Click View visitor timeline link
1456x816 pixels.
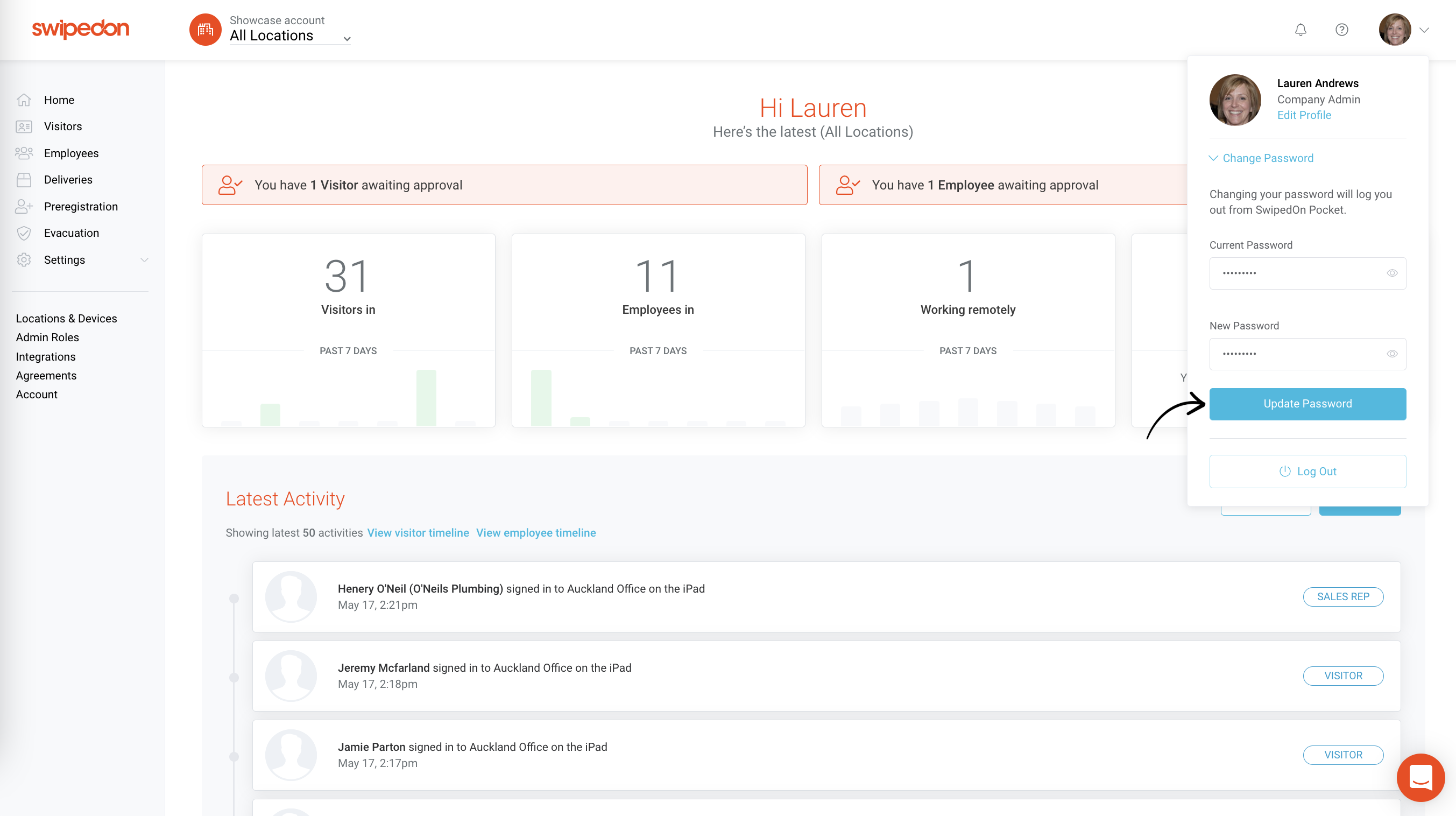(418, 533)
